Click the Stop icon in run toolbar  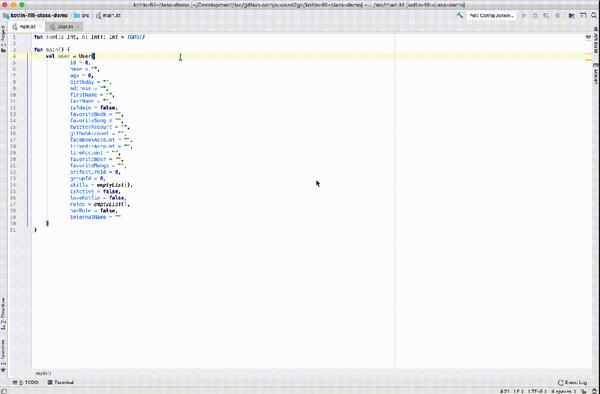click(558, 15)
